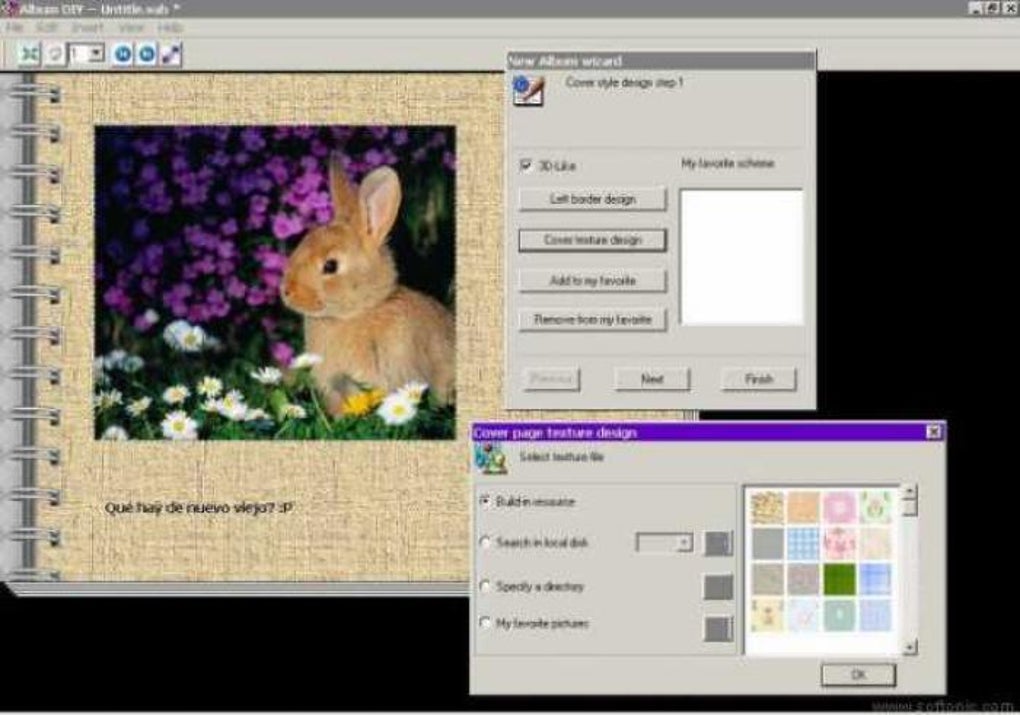
Task: Pick the solid green texture swatch
Action: pyautogui.click(x=839, y=577)
